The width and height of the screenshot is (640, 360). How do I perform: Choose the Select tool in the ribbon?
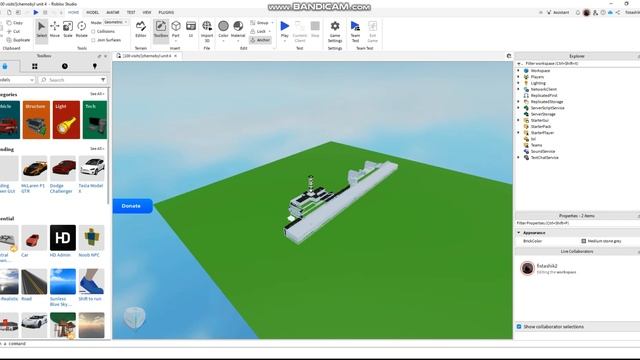coord(41,30)
